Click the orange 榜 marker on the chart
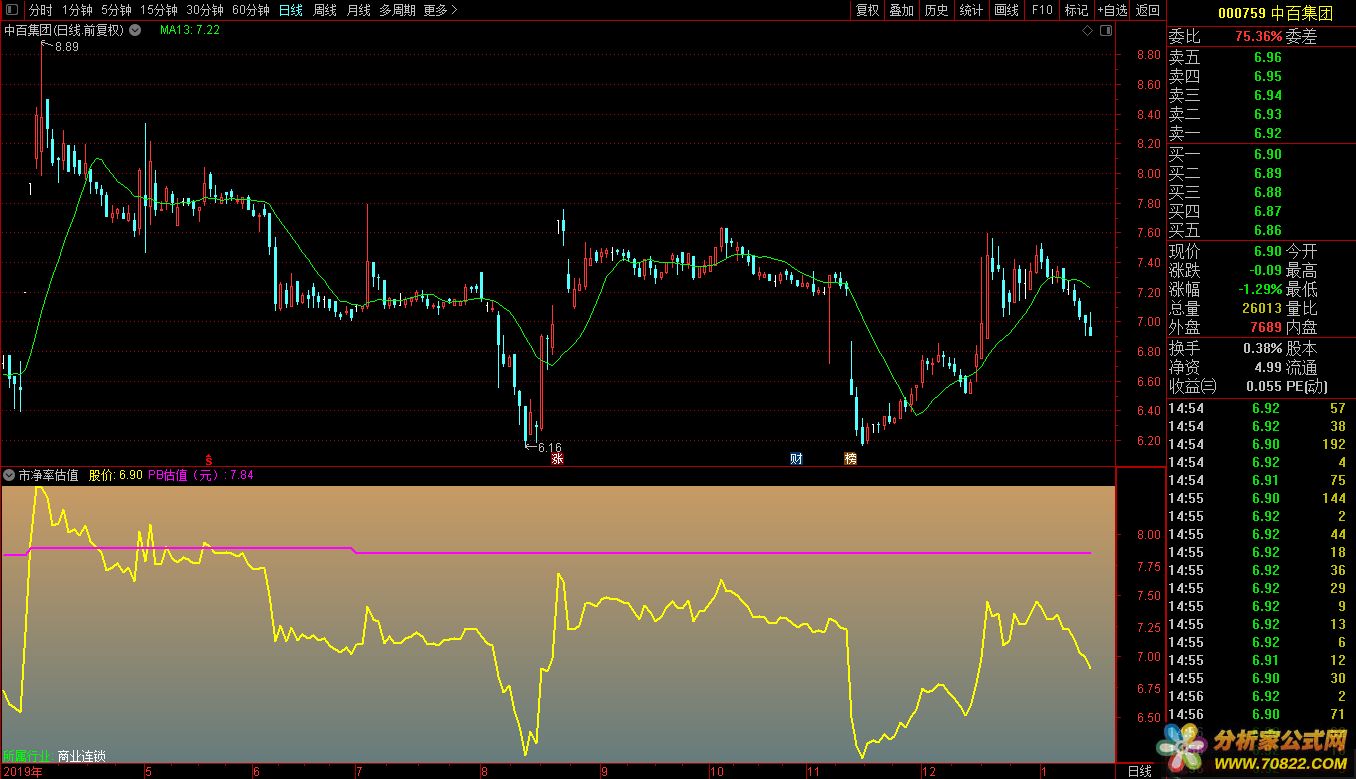The height and width of the screenshot is (779, 1356). click(850, 459)
